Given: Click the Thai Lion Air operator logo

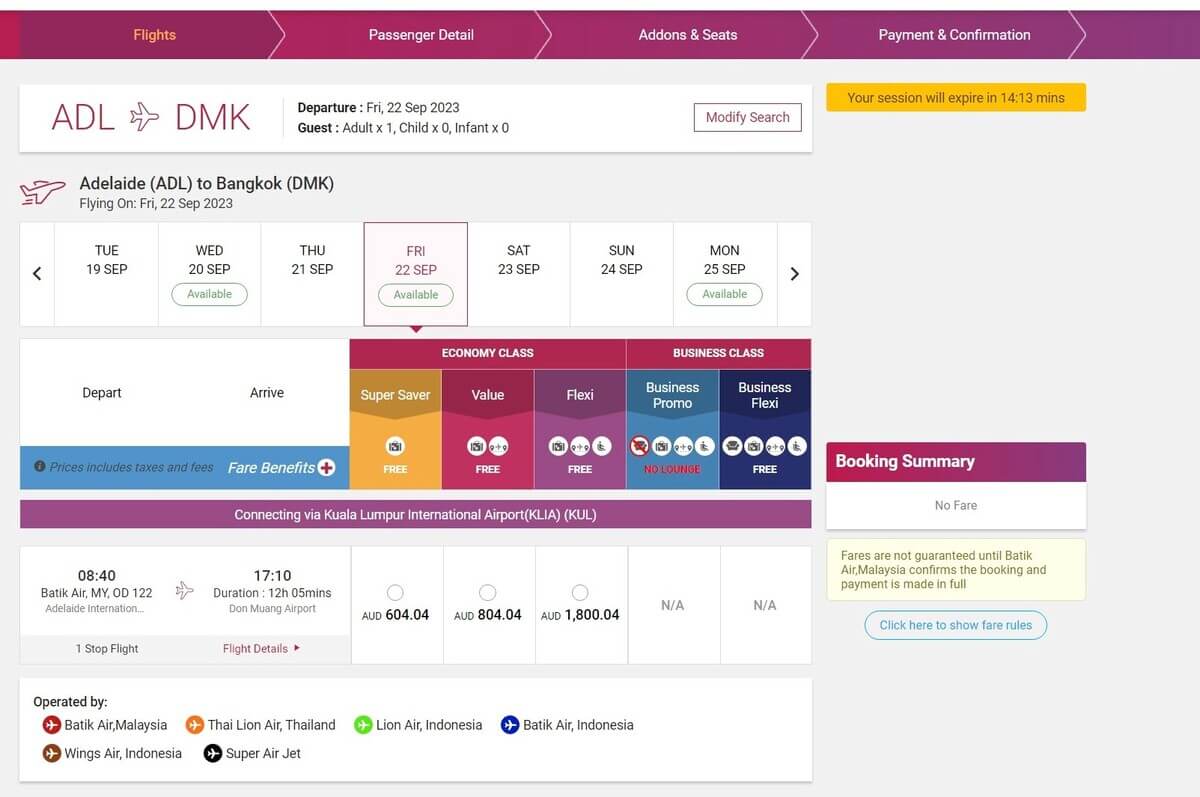Looking at the screenshot, I should tap(194, 725).
